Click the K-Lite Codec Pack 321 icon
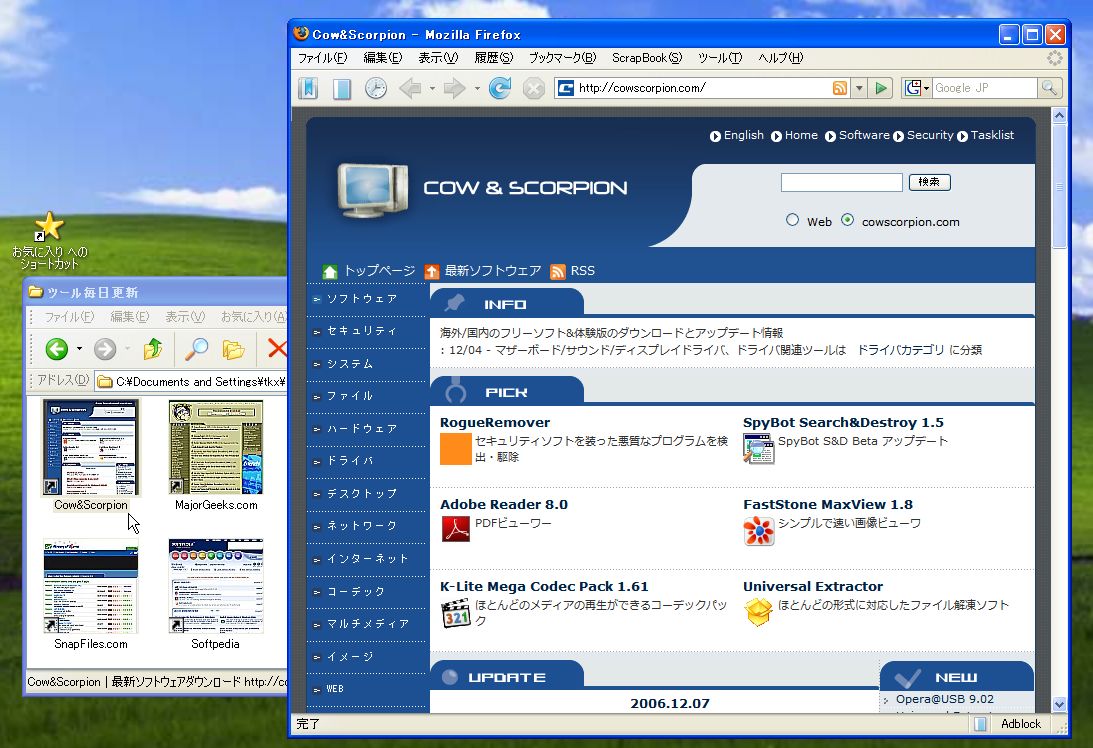The width and height of the screenshot is (1093, 748). [x=456, y=613]
